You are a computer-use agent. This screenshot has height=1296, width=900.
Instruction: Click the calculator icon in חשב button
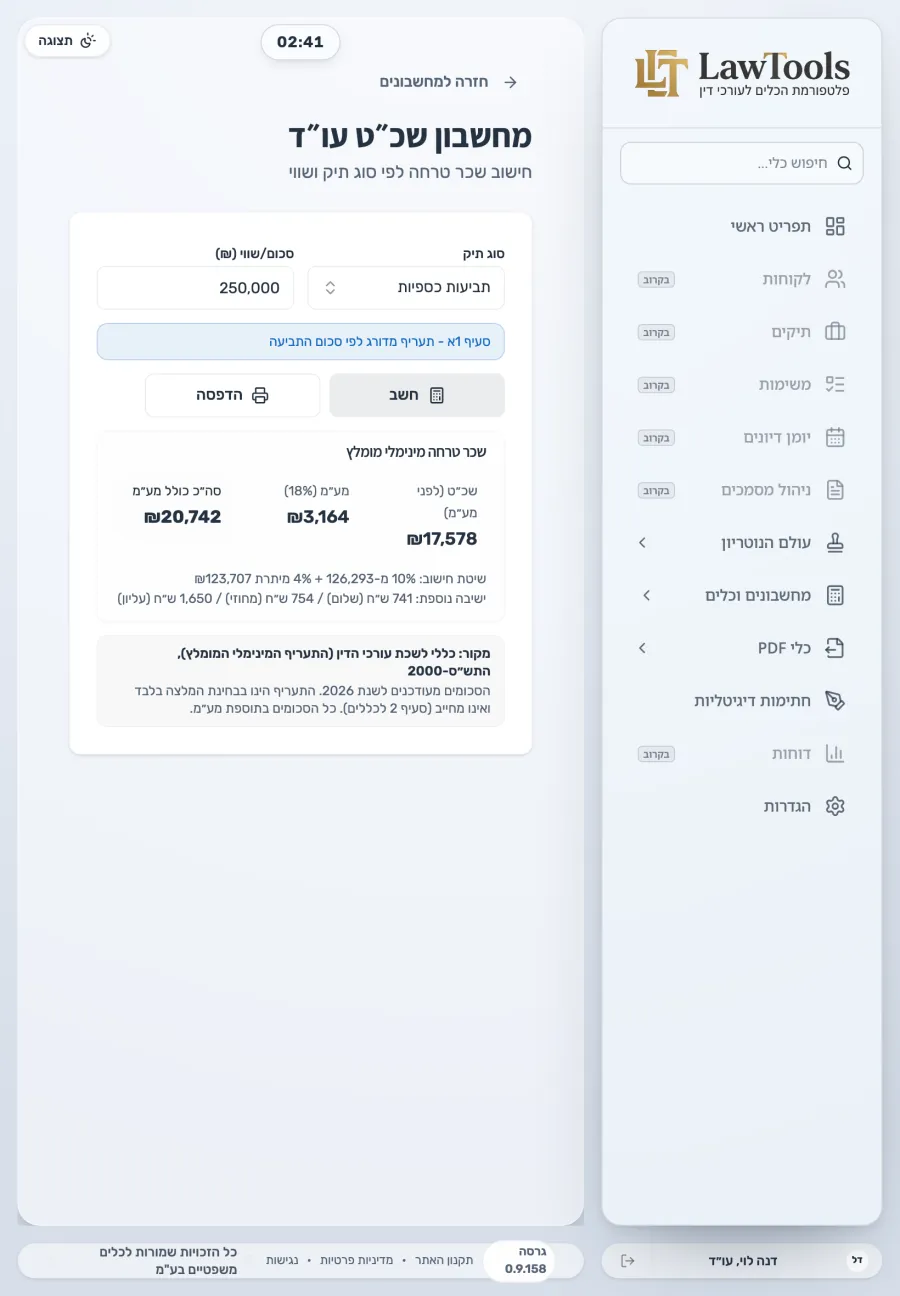[436, 395]
